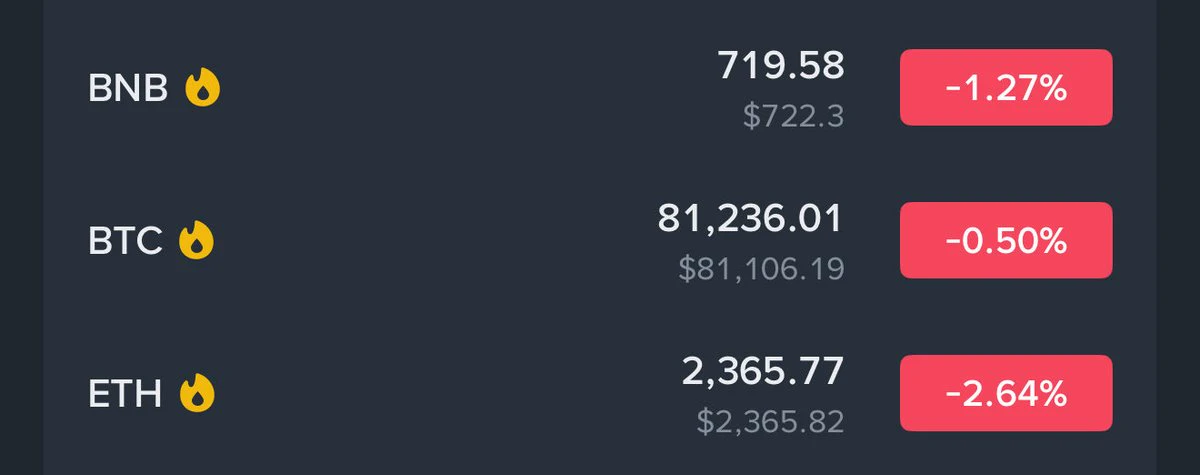Open the BTC market row

click(x=600, y=240)
